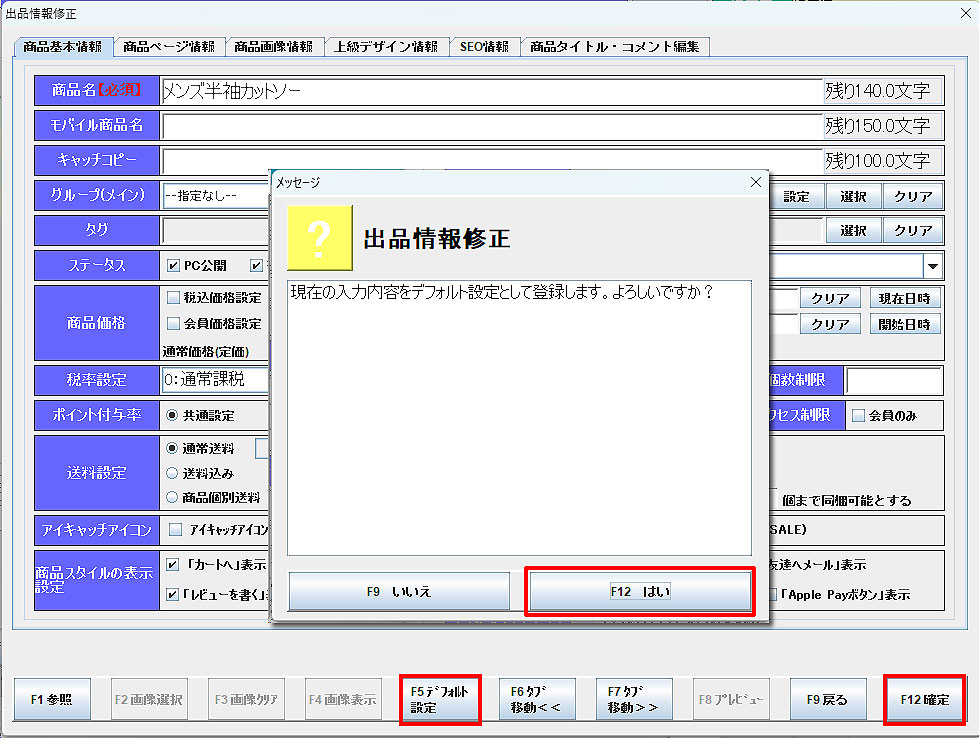This screenshot has width=979, height=738.
Task: Switch to the 商品ページ情報 tab
Action: tap(169, 47)
